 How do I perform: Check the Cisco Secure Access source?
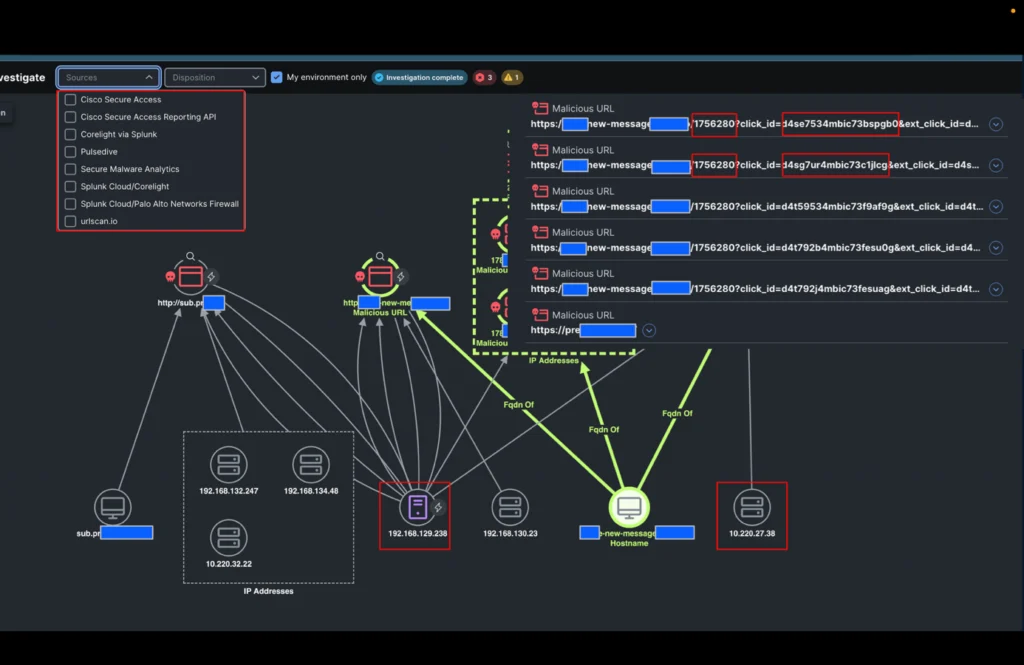71,100
